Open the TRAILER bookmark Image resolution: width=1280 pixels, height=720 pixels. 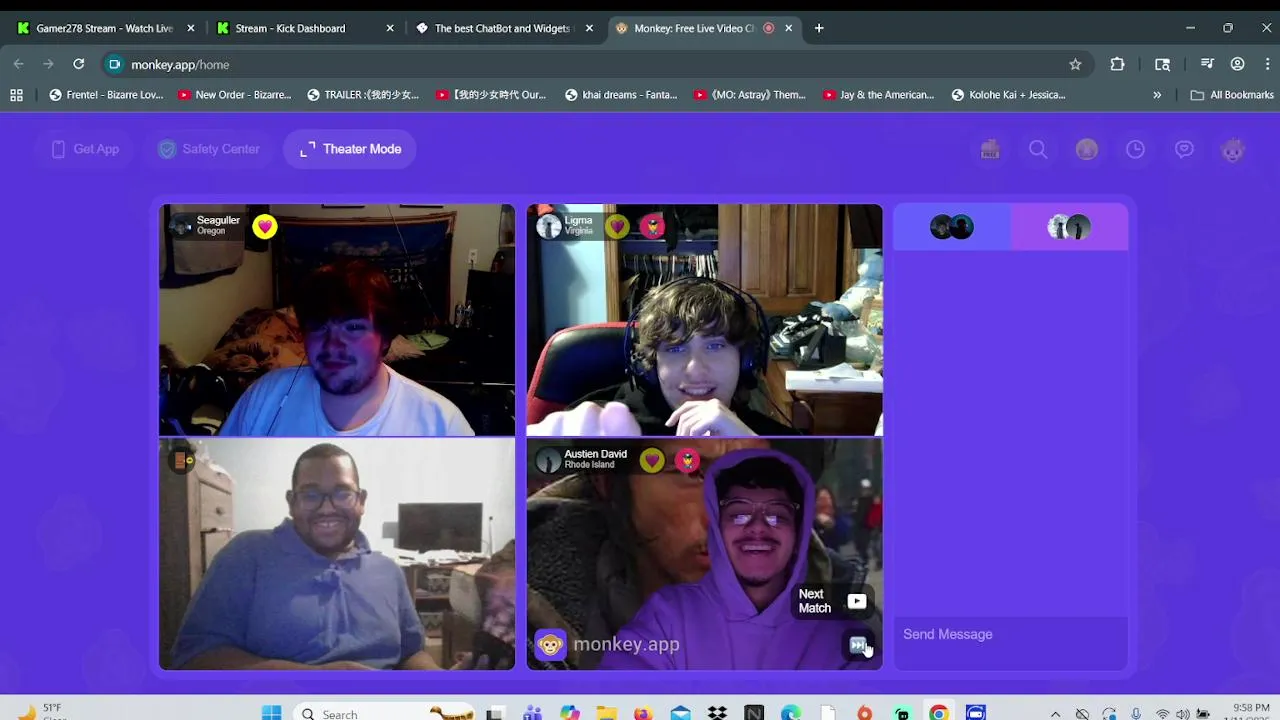coord(364,95)
